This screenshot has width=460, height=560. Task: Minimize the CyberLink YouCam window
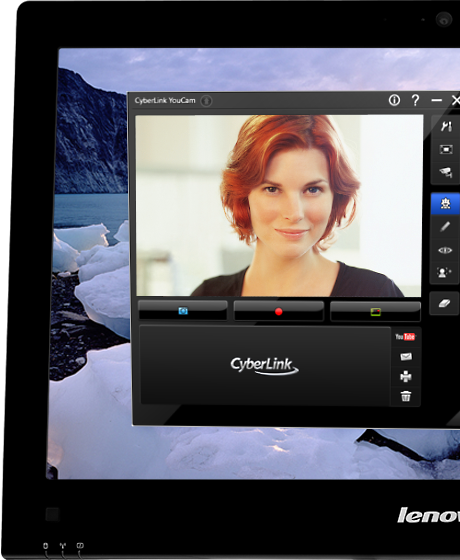tap(436, 101)
